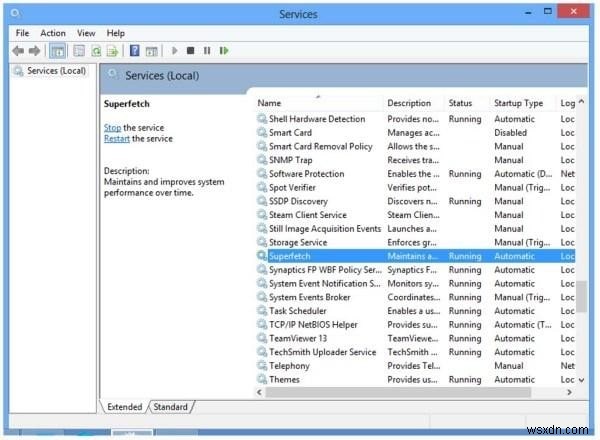The image size is (600, 440).
Task: Select the Task Scheduler service
Action: pyautogui.click(x=416, y=311)
